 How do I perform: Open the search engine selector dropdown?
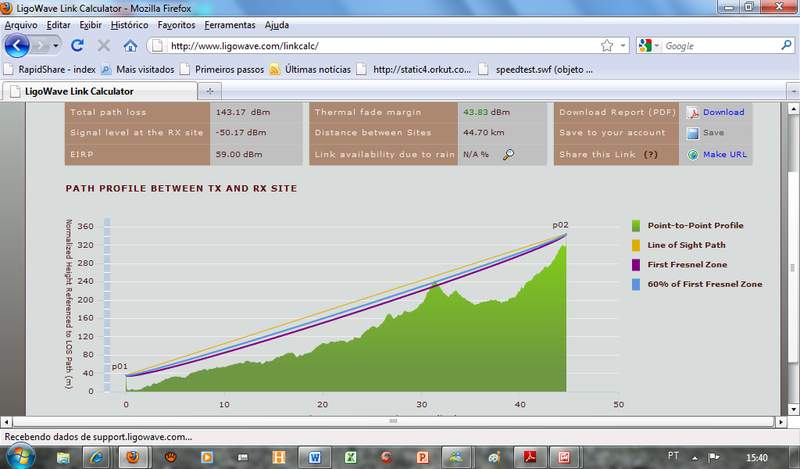[657, 46]
